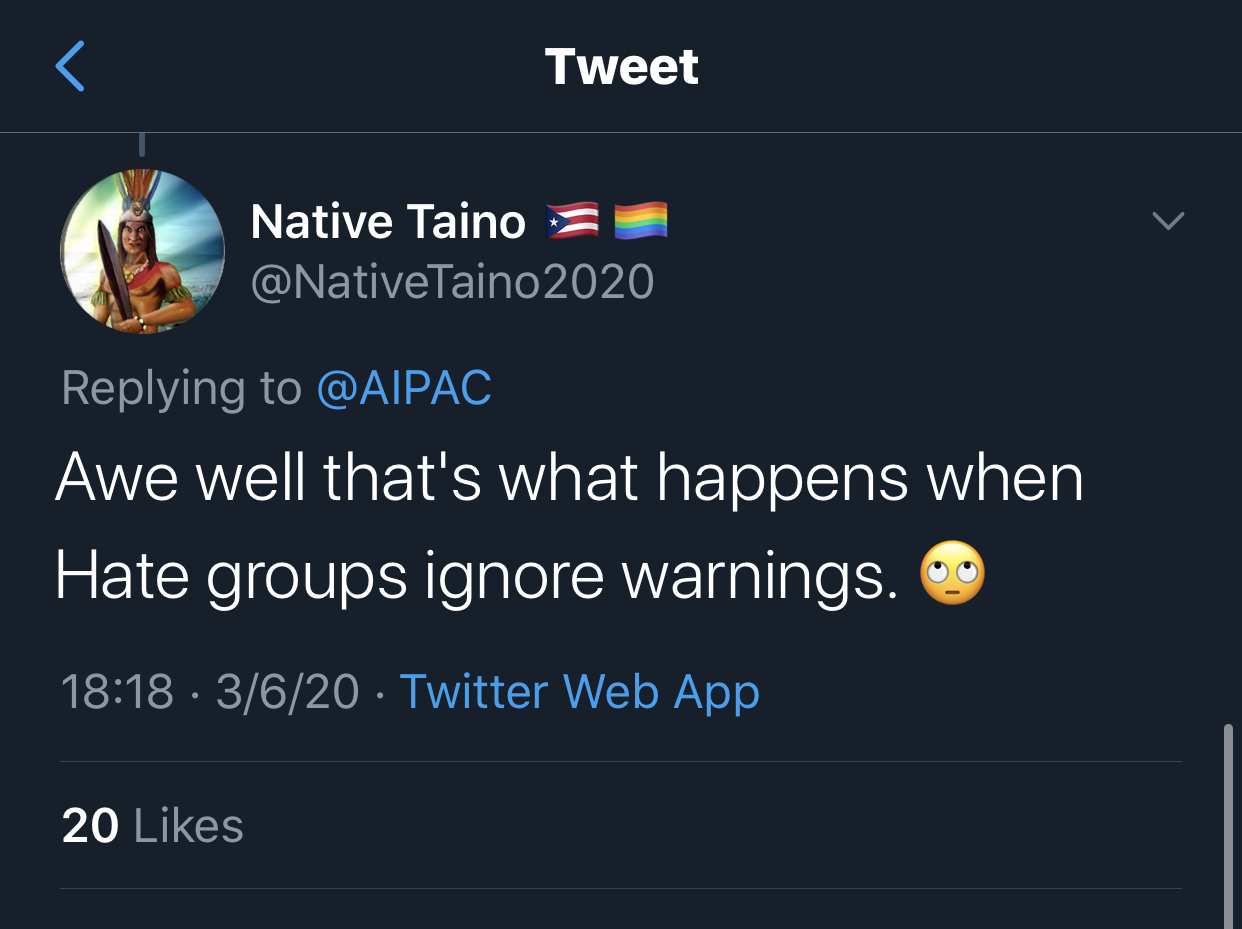This screenshot has height=929, width=1242.
Task: Click the 3/6/20 date
Action: coord(287,692)
